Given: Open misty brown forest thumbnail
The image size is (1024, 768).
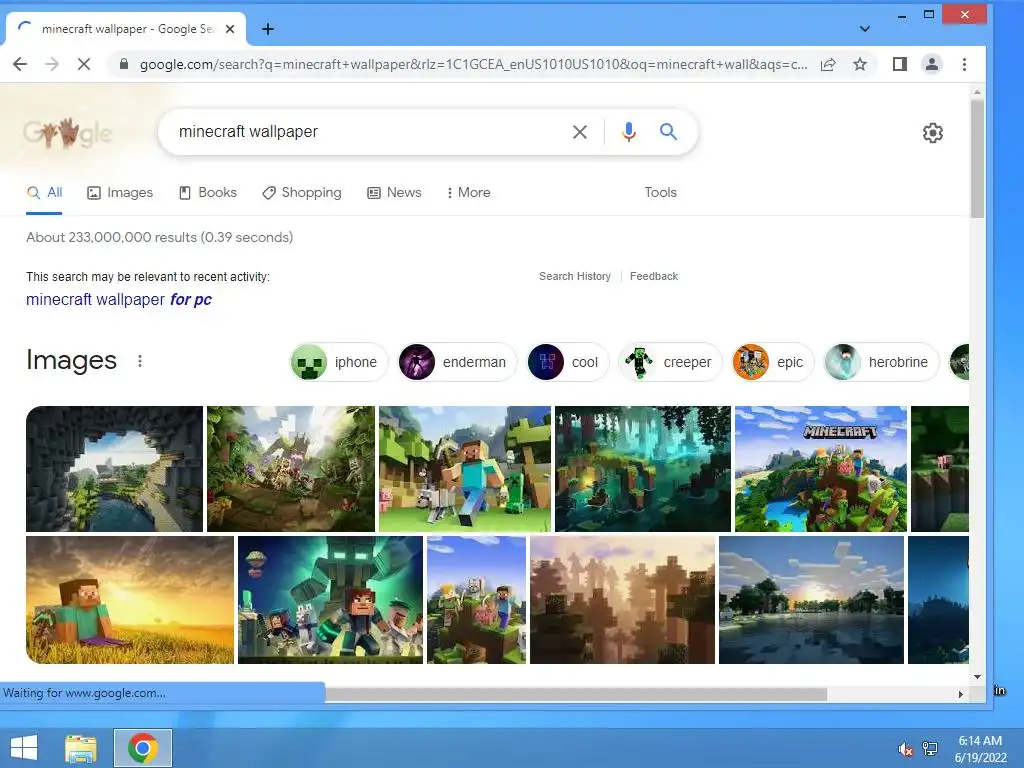Looking at the screenshot, I should tap(622, 600).
